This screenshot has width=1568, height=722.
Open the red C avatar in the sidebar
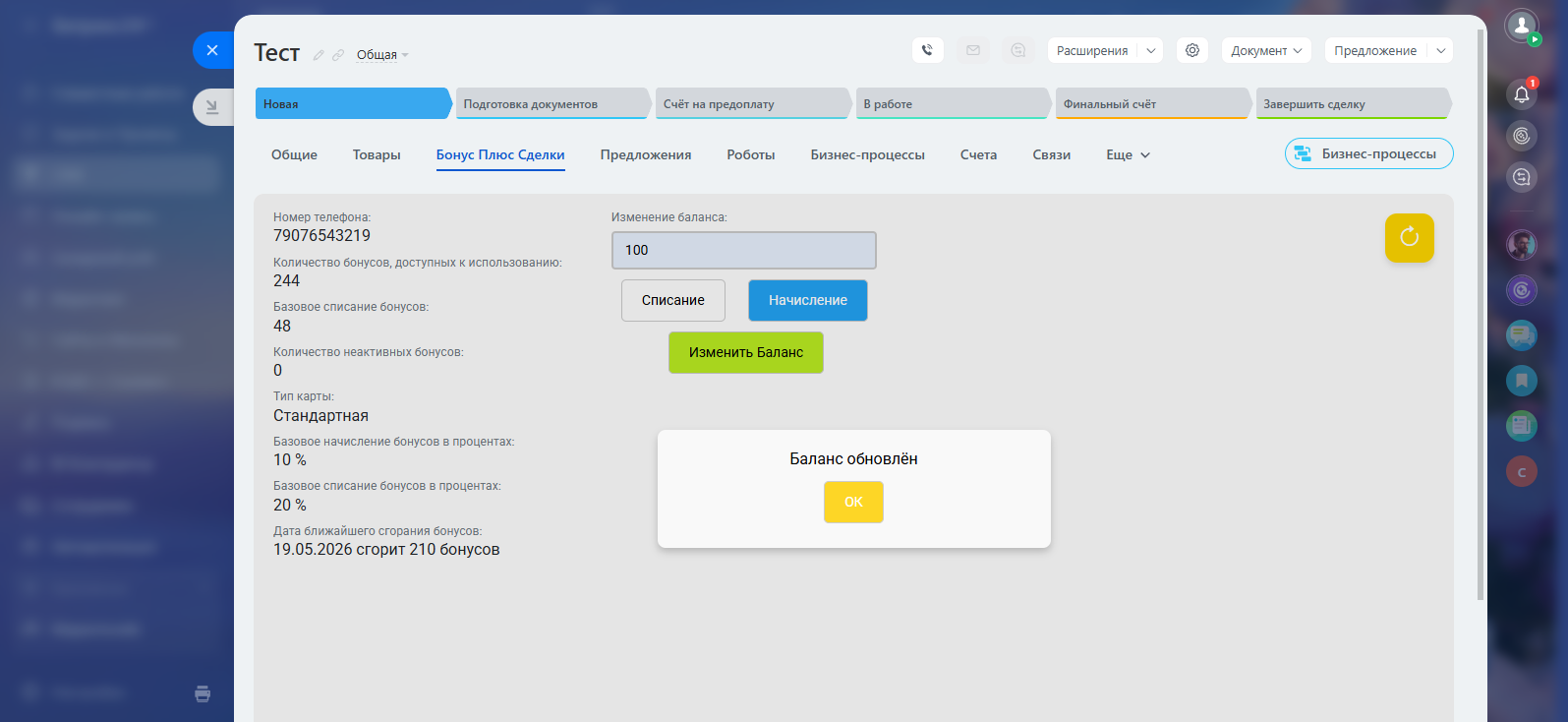1522,471
